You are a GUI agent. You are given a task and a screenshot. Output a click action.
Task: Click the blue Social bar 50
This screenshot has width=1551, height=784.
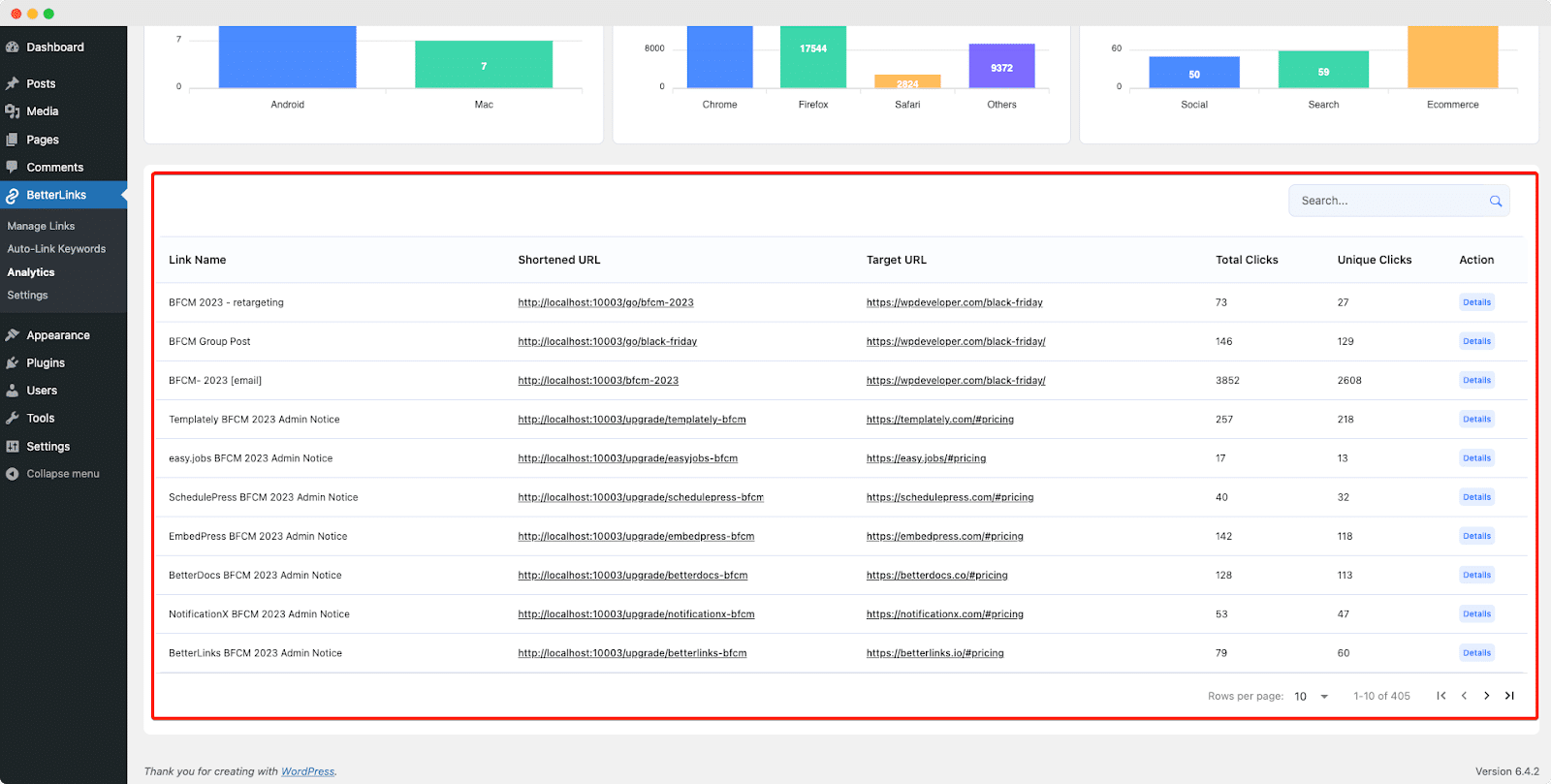click(x=1194, y=73)
